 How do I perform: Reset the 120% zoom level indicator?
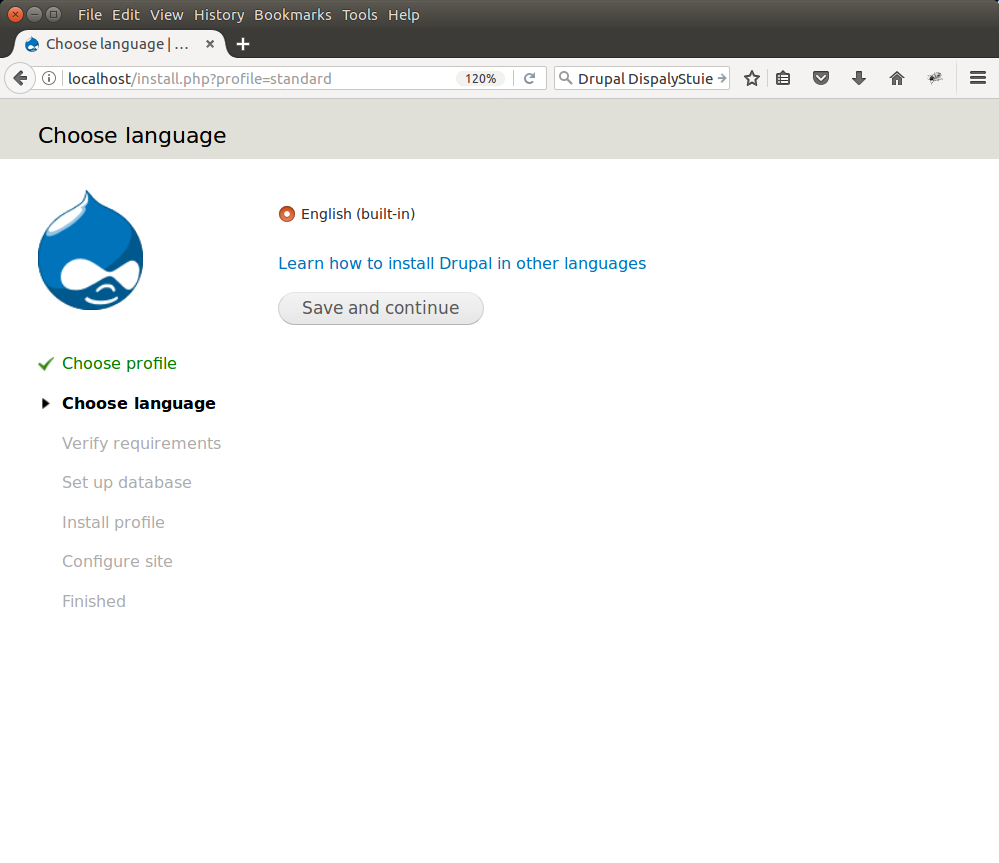click(x=480, y=78)
